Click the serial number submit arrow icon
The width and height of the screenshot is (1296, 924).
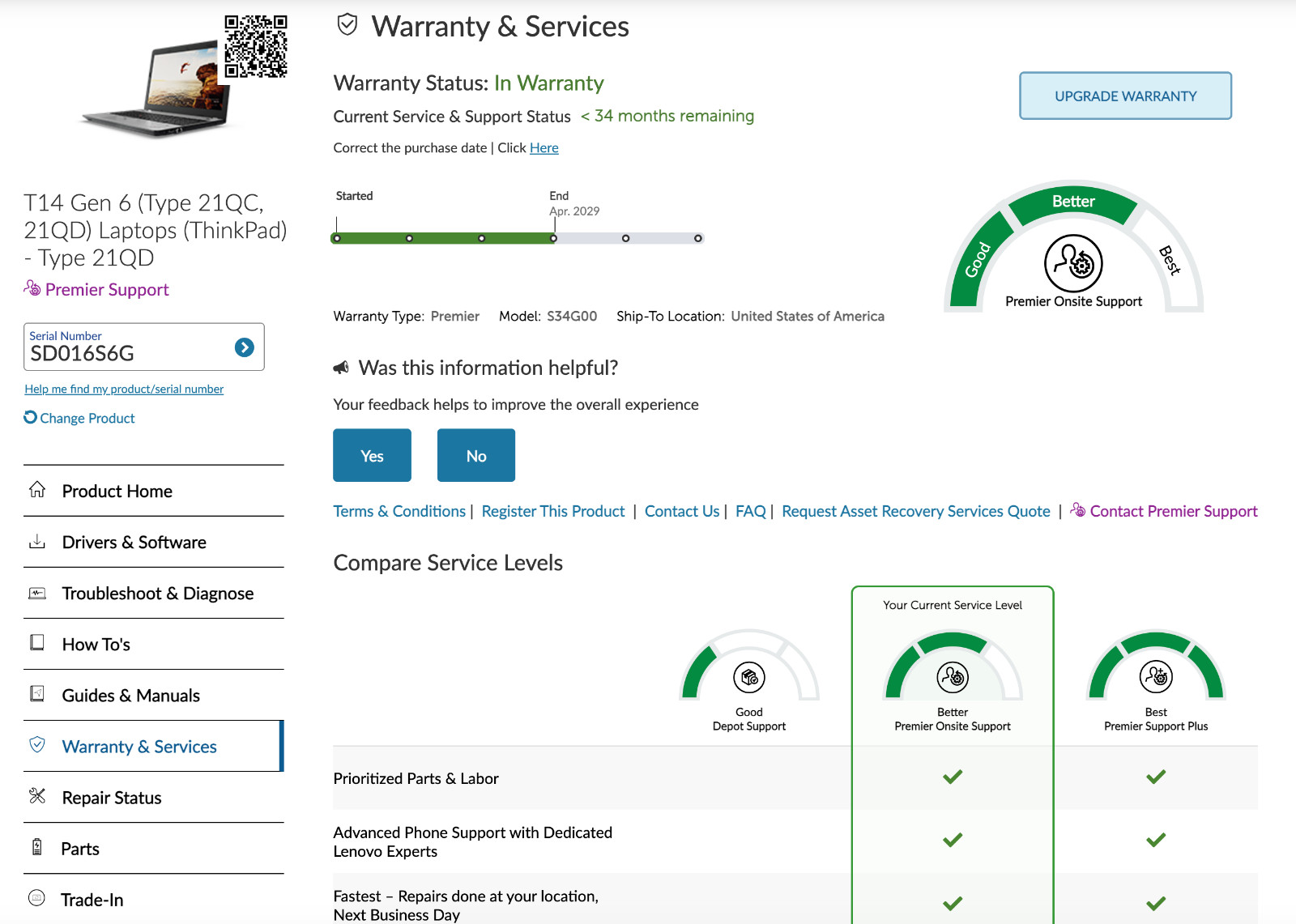click(x=244, y=347)
